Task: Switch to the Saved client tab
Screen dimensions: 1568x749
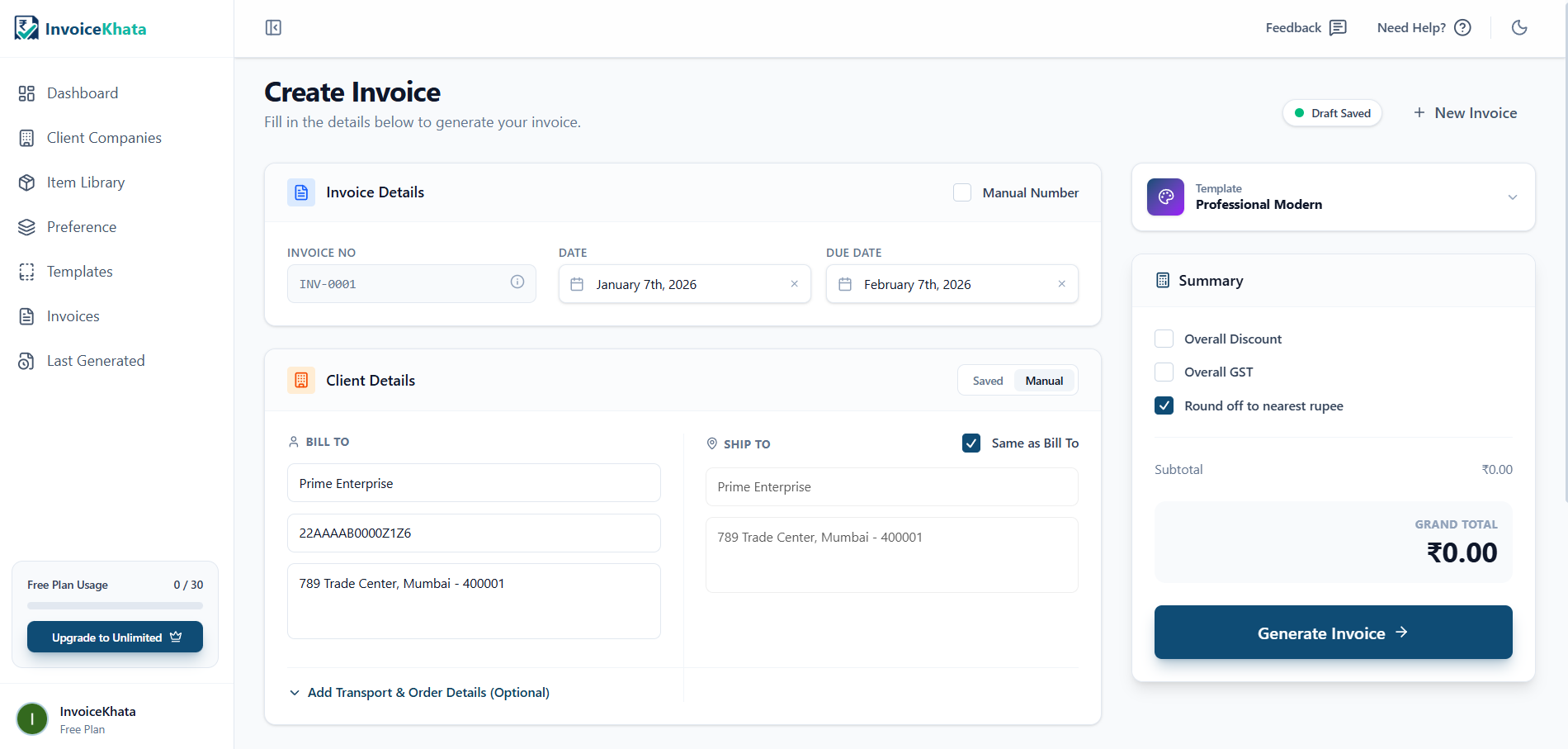Action: 987,381
